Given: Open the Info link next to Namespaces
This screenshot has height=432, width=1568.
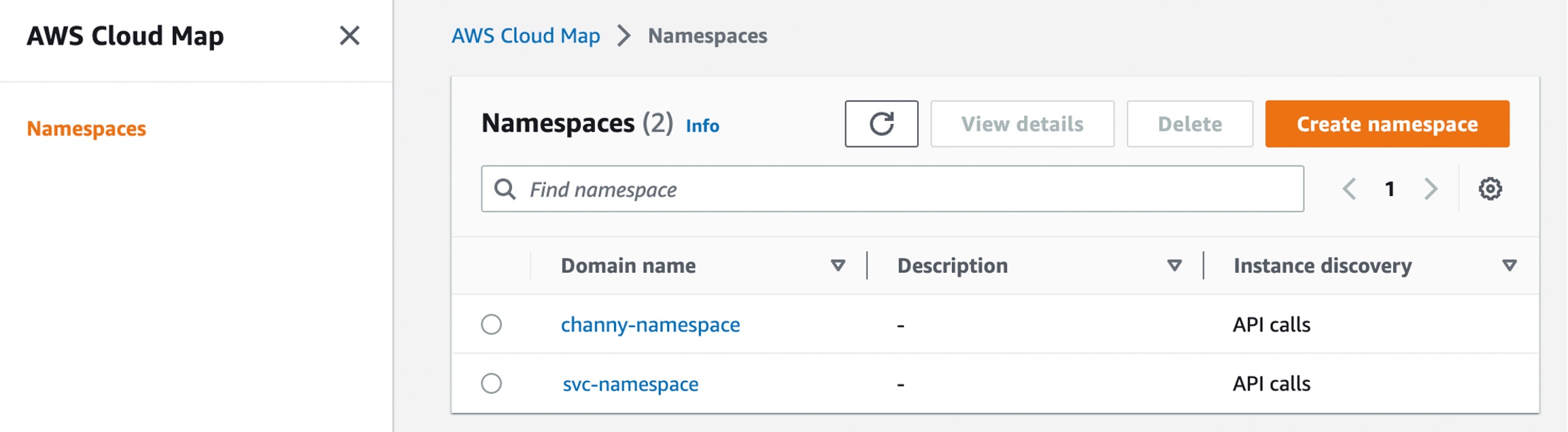Looking at the screenshot, I should [702, 126].
